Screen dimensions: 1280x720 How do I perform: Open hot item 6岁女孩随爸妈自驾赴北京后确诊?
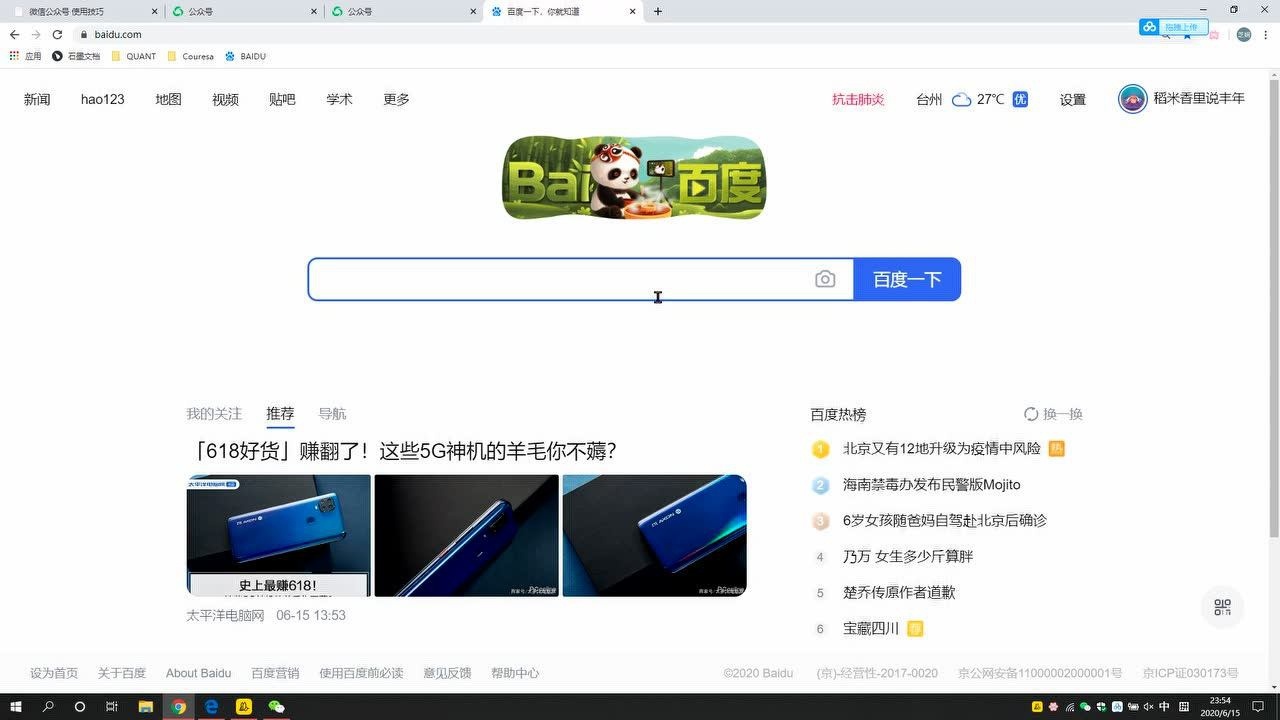[x=945, y=521]
